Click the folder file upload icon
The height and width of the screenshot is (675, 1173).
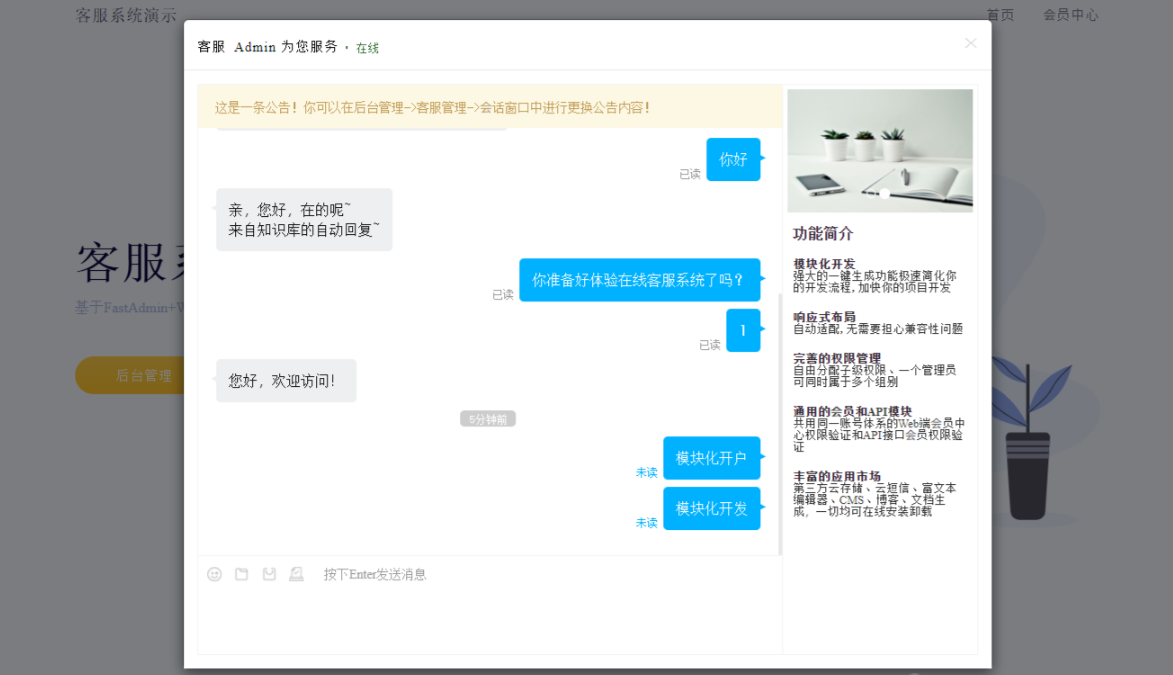241,574
